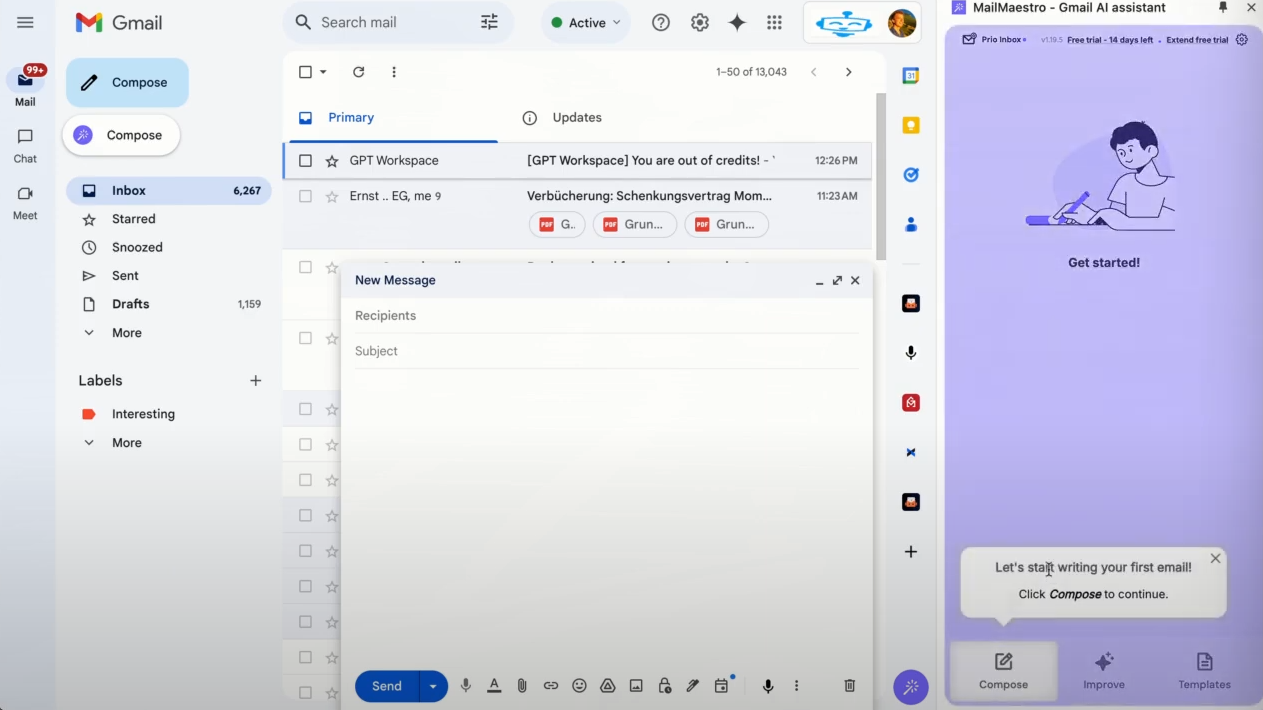Open Gmail support help icon
The height and width of the screenshot is (710, 1263).
661,22
